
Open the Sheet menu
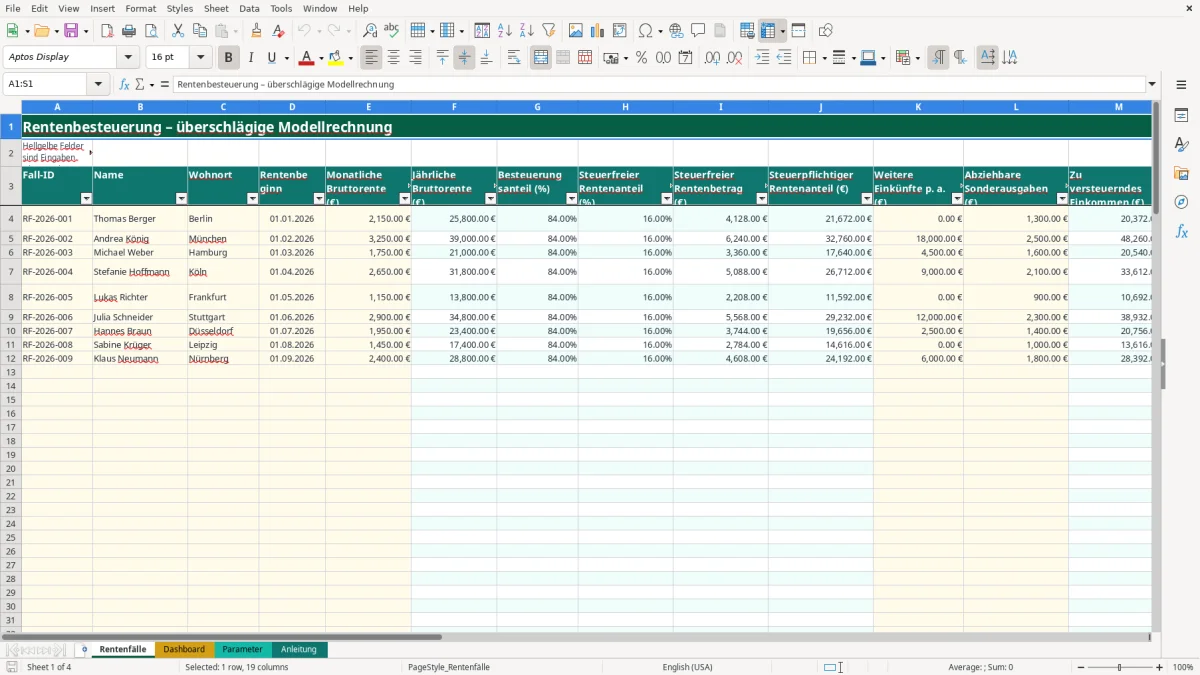(x=216, y=8)
